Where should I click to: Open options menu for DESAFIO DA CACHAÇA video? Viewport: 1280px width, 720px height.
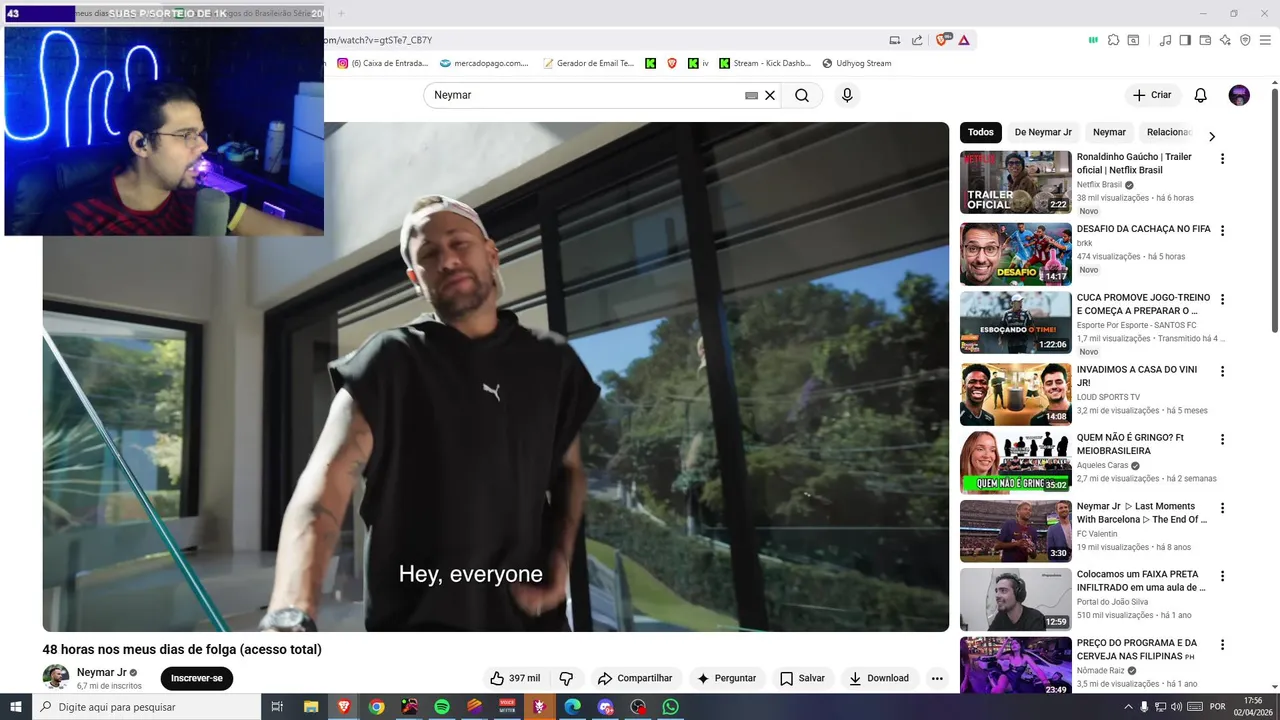coord(1222,231)
